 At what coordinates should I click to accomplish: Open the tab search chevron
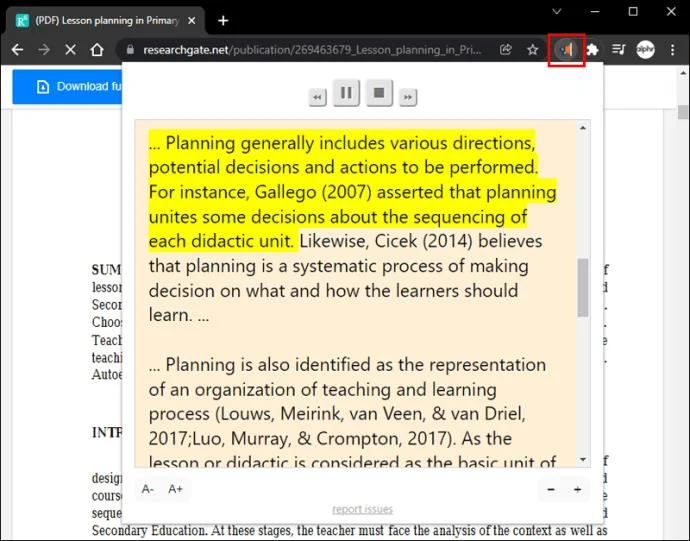(x=557, y=12)
